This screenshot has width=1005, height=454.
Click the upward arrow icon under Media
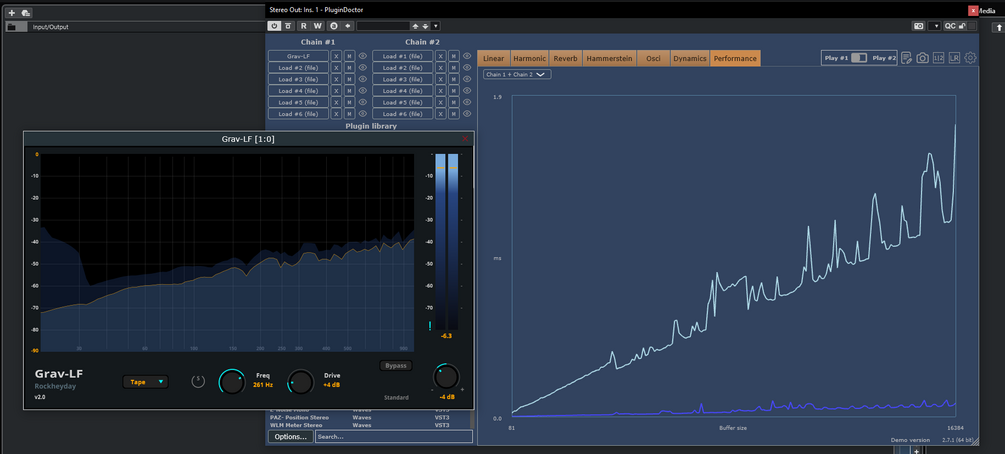(x=997, y=28)
